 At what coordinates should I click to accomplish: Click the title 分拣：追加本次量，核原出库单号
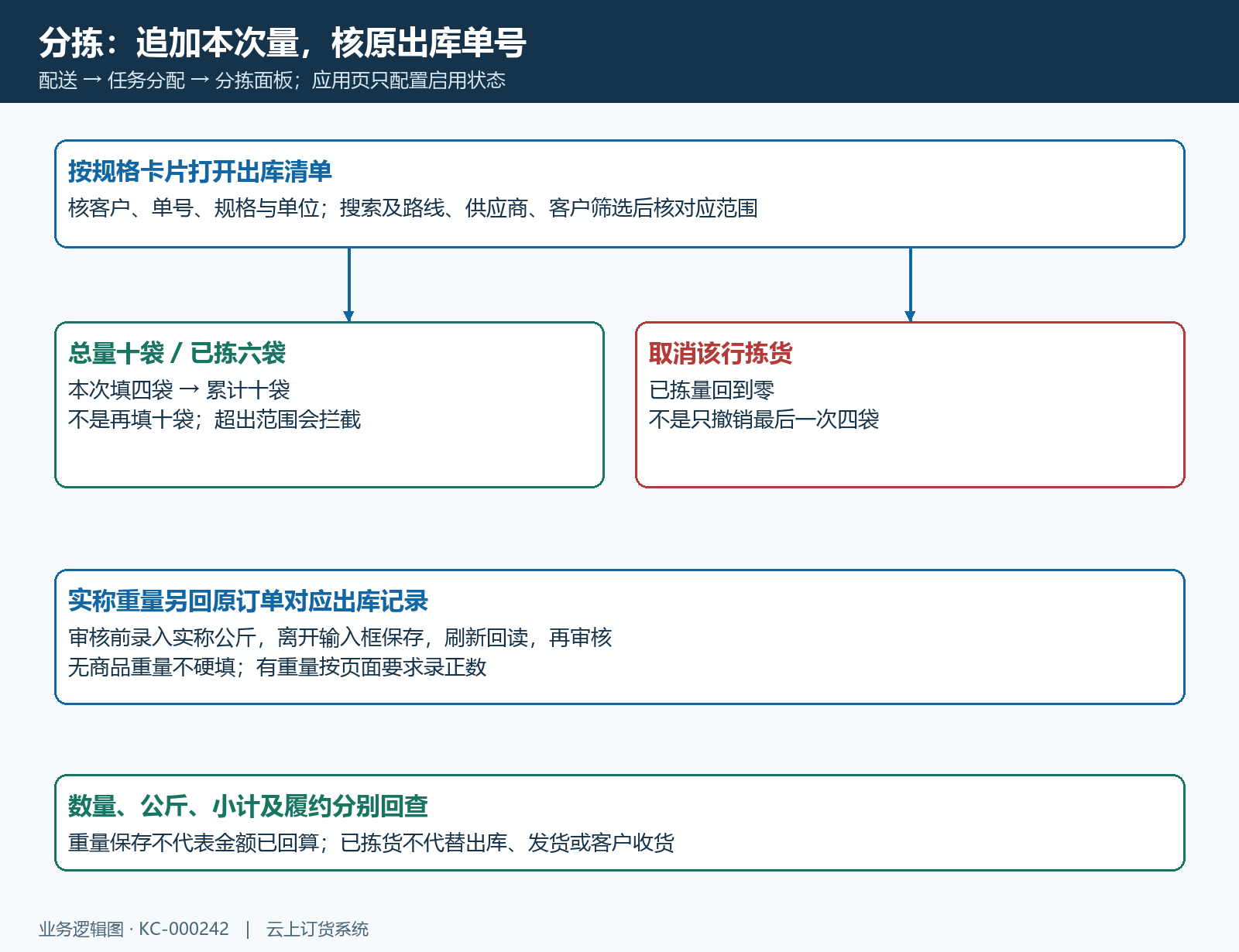pyautogui.click(x=283, y=43)
